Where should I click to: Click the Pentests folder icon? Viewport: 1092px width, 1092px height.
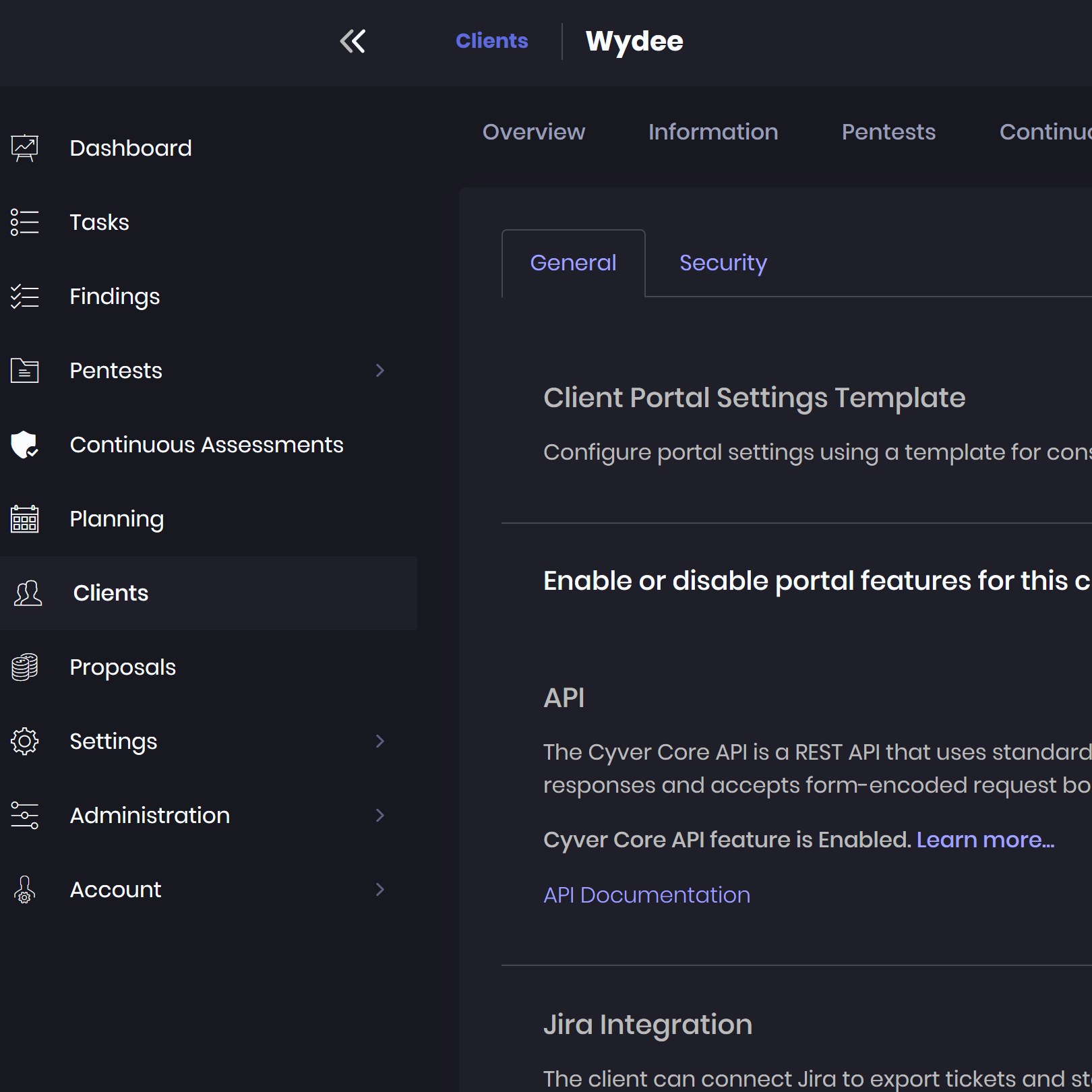[25, 371]
